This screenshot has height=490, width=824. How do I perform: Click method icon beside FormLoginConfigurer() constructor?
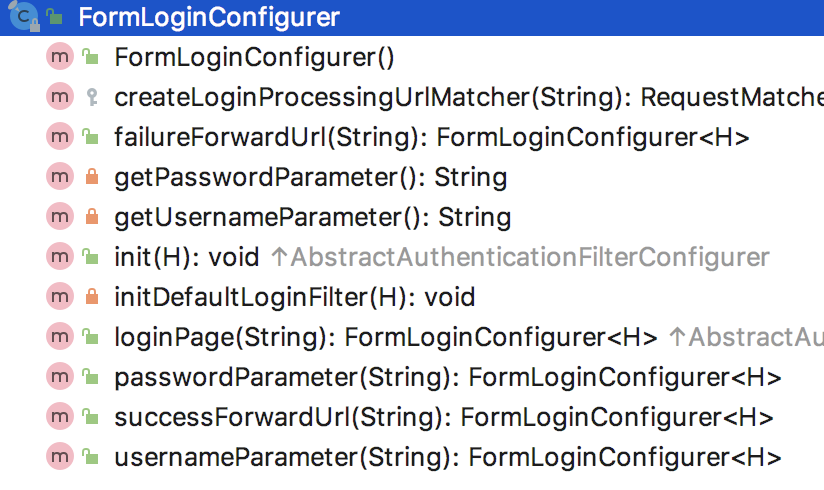point(60,57)
